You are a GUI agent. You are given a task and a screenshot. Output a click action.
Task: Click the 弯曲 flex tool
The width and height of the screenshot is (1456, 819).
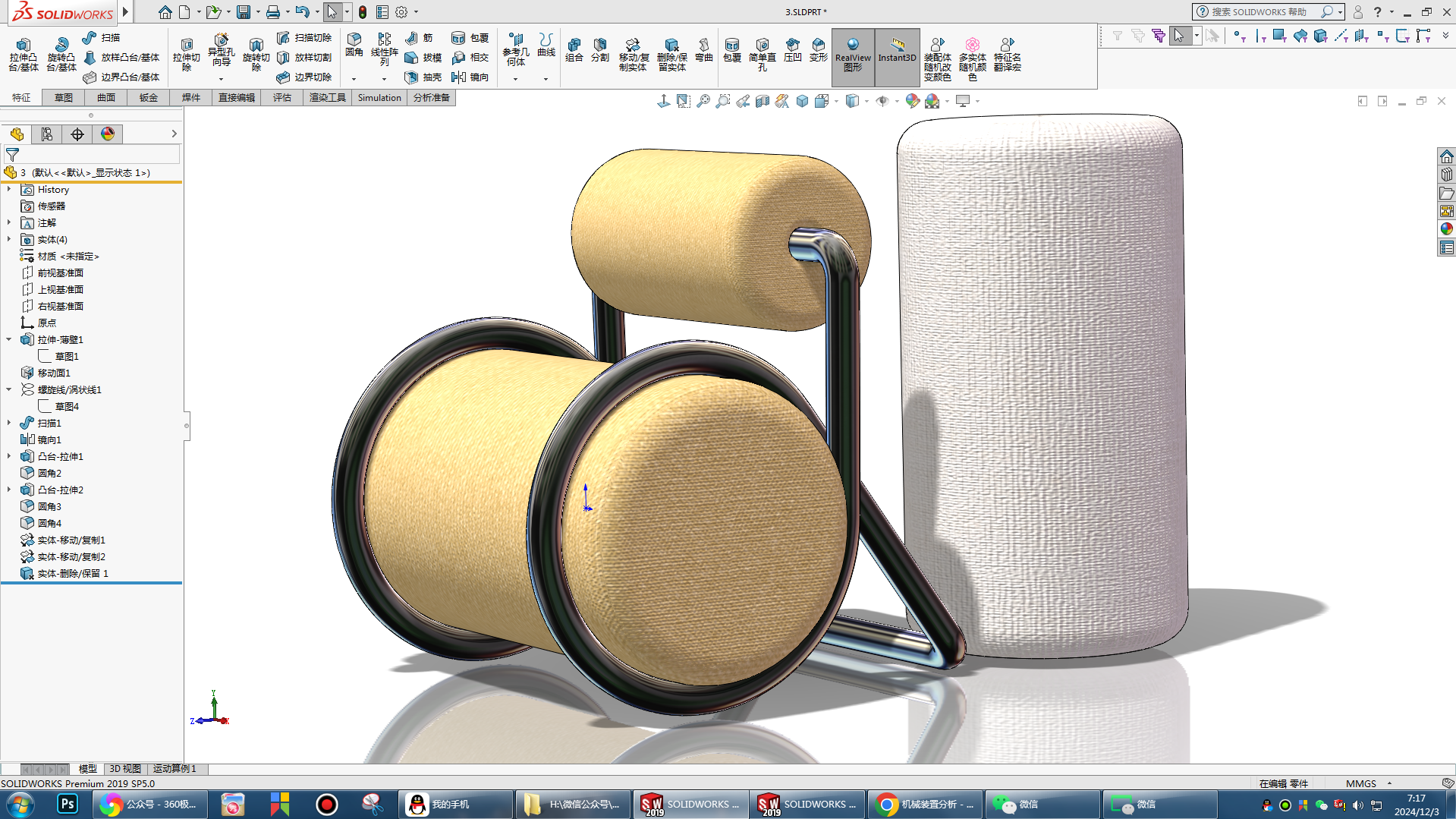704,50
